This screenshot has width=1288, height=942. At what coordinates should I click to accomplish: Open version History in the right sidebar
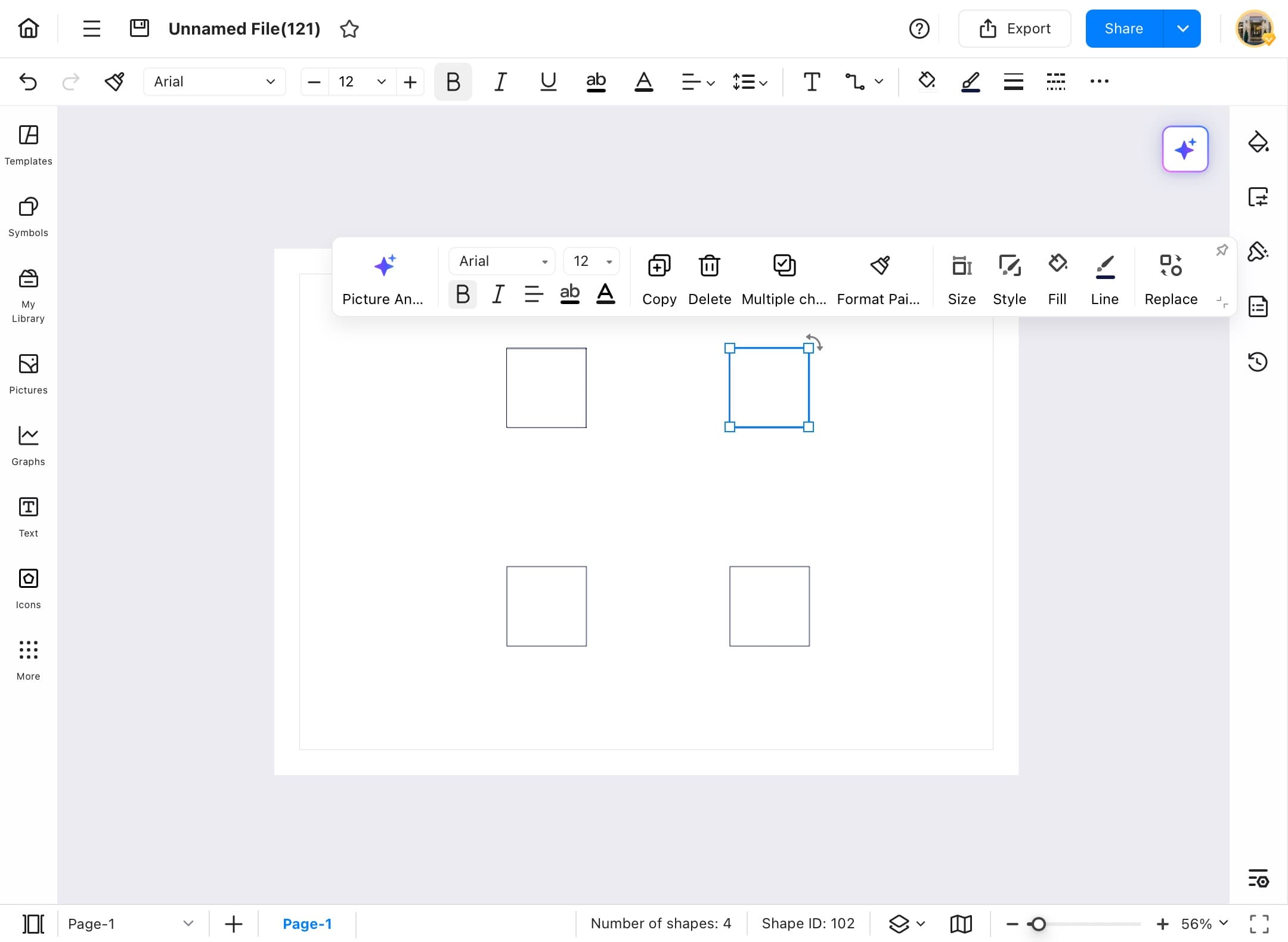pyautogui.click(x=1258, y=362)
